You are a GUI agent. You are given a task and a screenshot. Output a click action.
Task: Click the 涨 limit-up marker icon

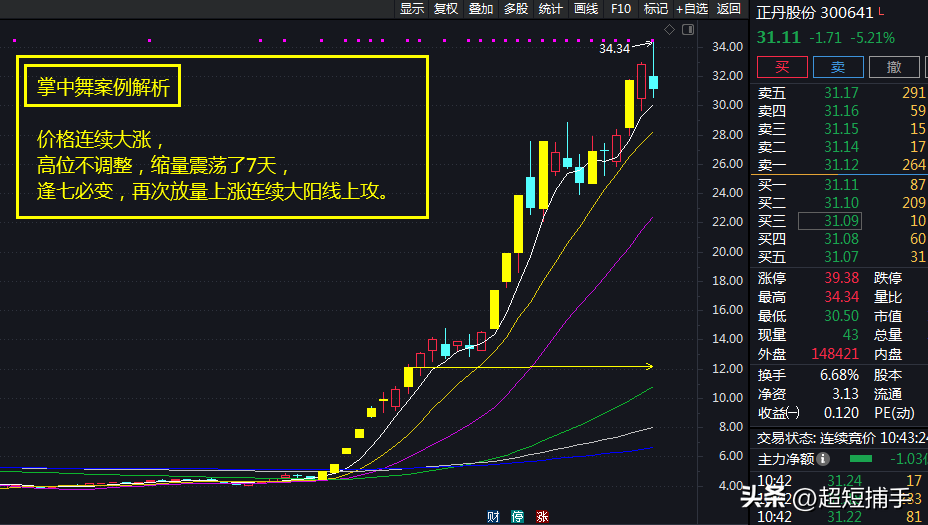pyautogui.click(x=542, y=517)
